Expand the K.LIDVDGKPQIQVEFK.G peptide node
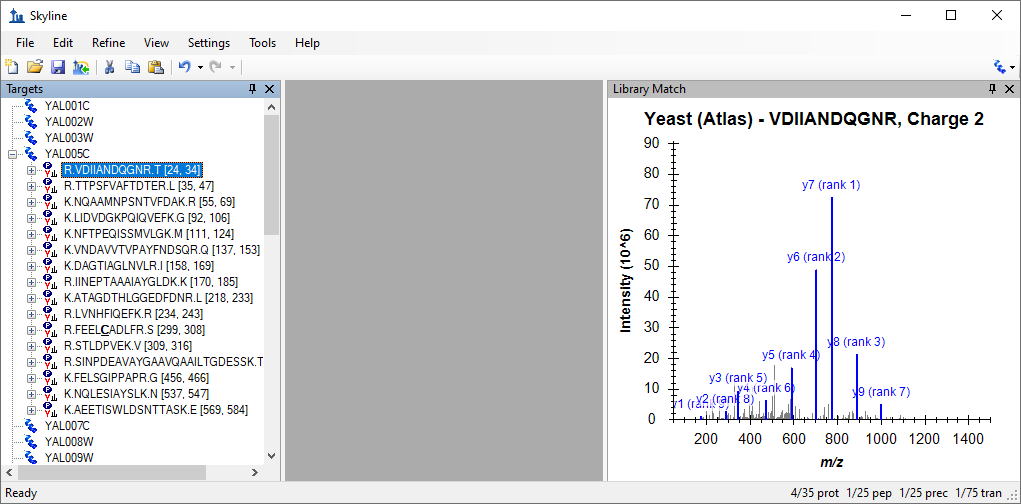This screenshot has height=504, width=1021. click(31, 218)
